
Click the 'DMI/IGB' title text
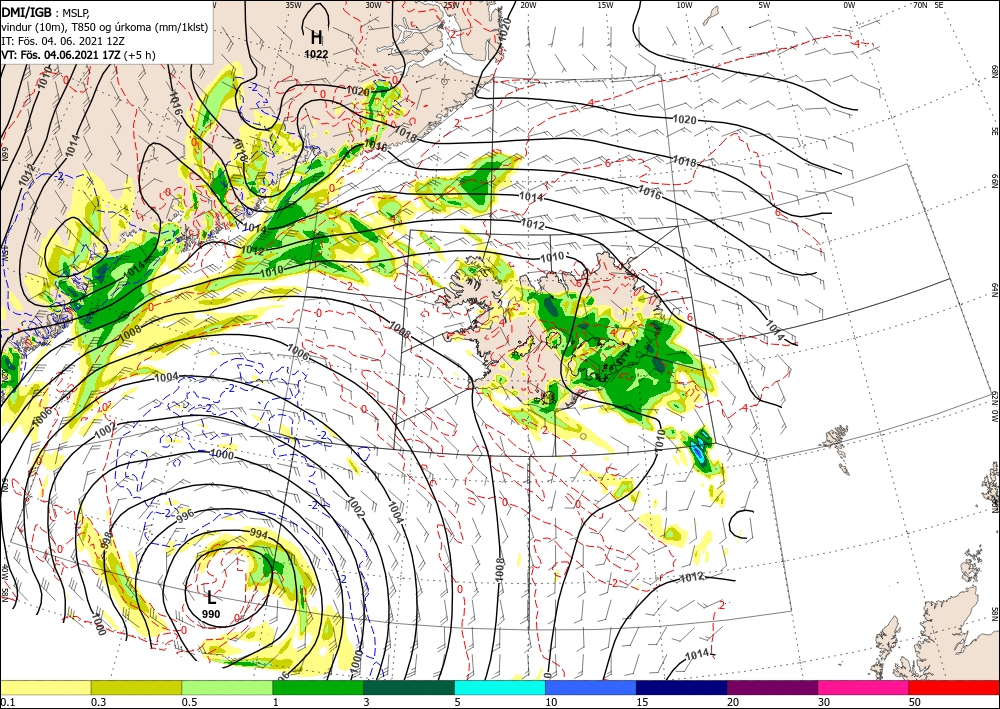coord(27,11)
